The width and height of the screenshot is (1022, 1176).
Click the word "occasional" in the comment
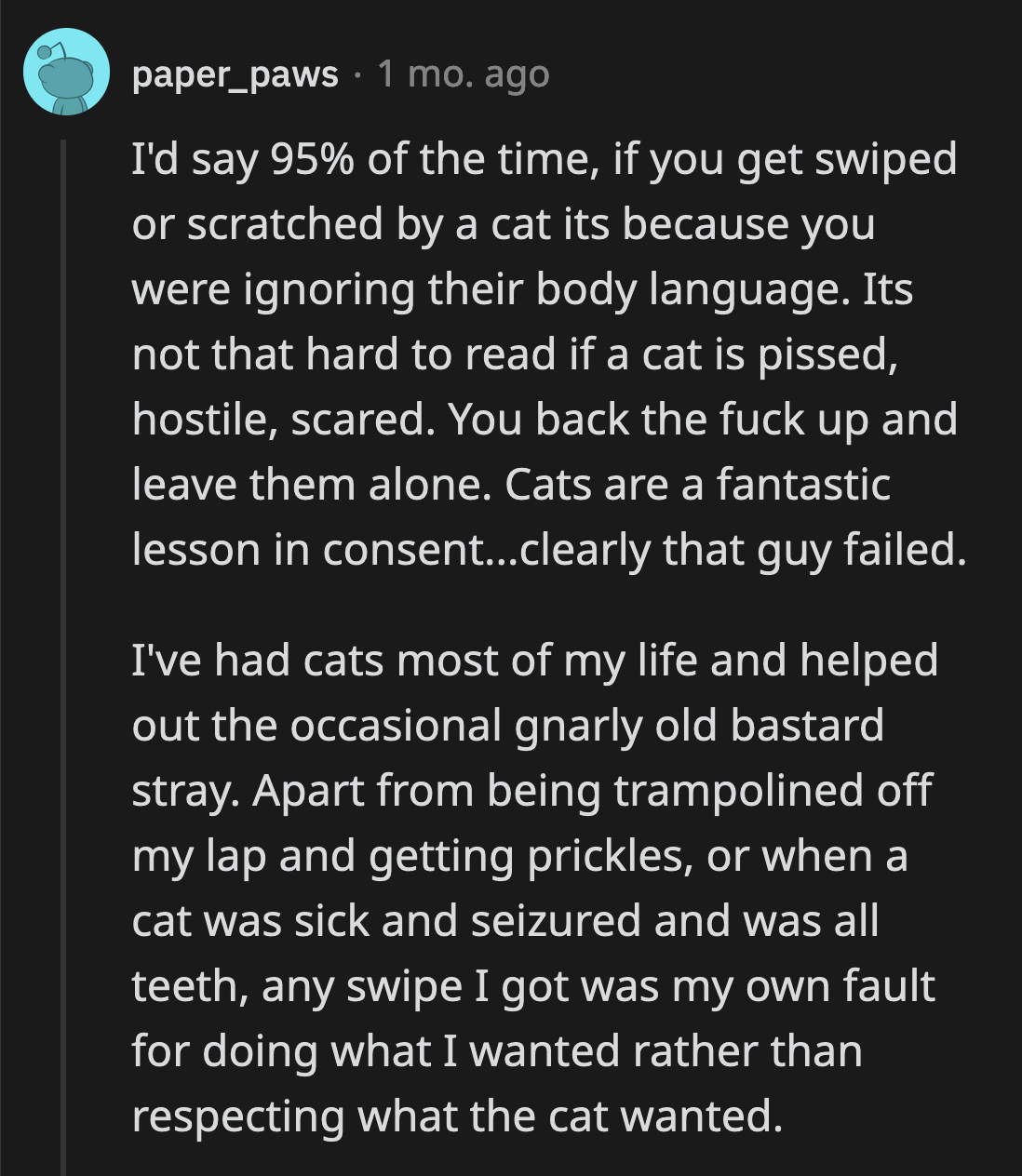[396, 726]
